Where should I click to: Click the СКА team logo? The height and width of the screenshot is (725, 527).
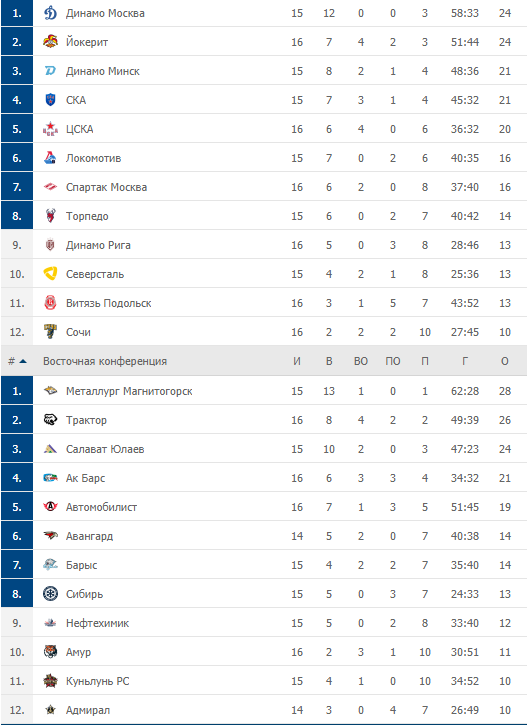click(50, 100)
